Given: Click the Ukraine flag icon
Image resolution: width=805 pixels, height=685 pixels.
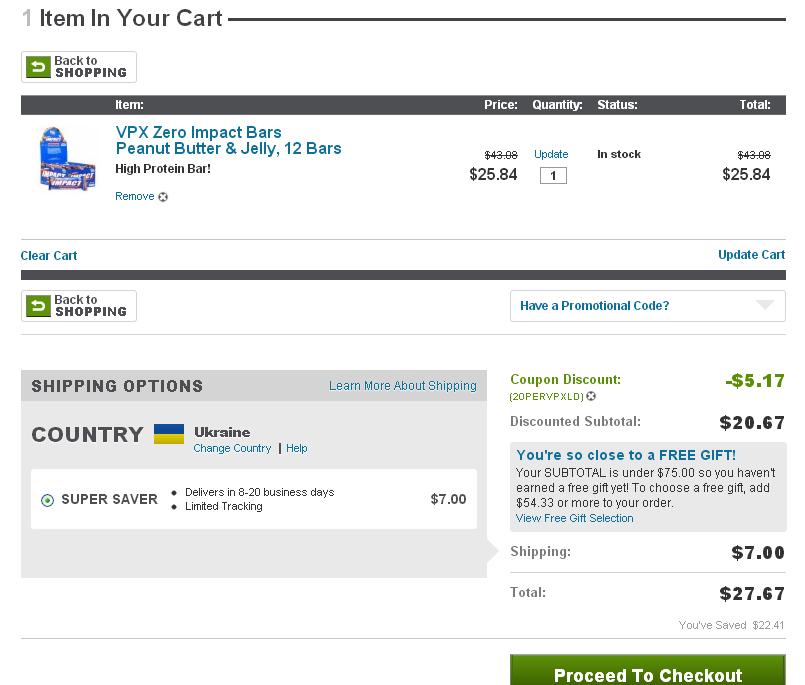Looking at the screenshot, I should pos(169,434).
